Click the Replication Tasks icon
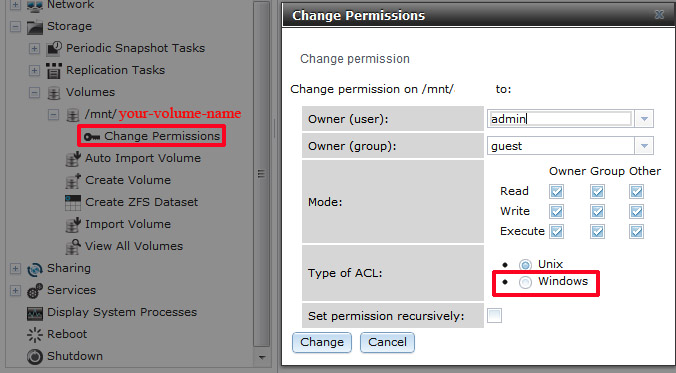Viewport: 676px width, 373px height. pos(54,71)
